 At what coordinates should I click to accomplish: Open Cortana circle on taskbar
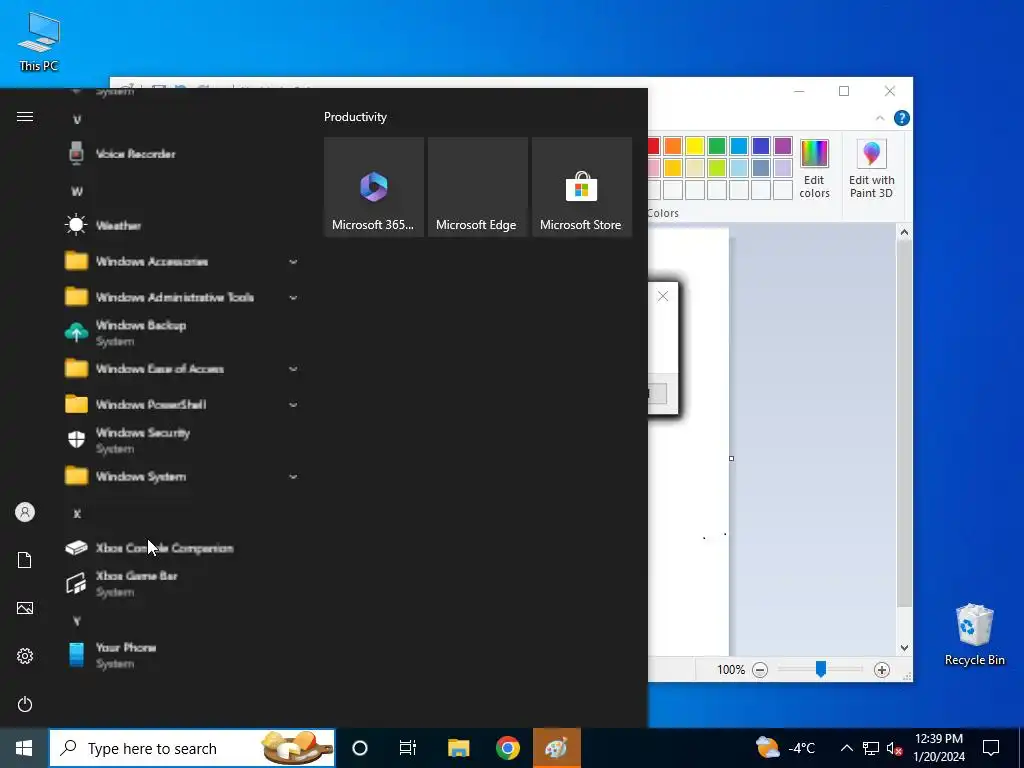(x=360, y=748)
